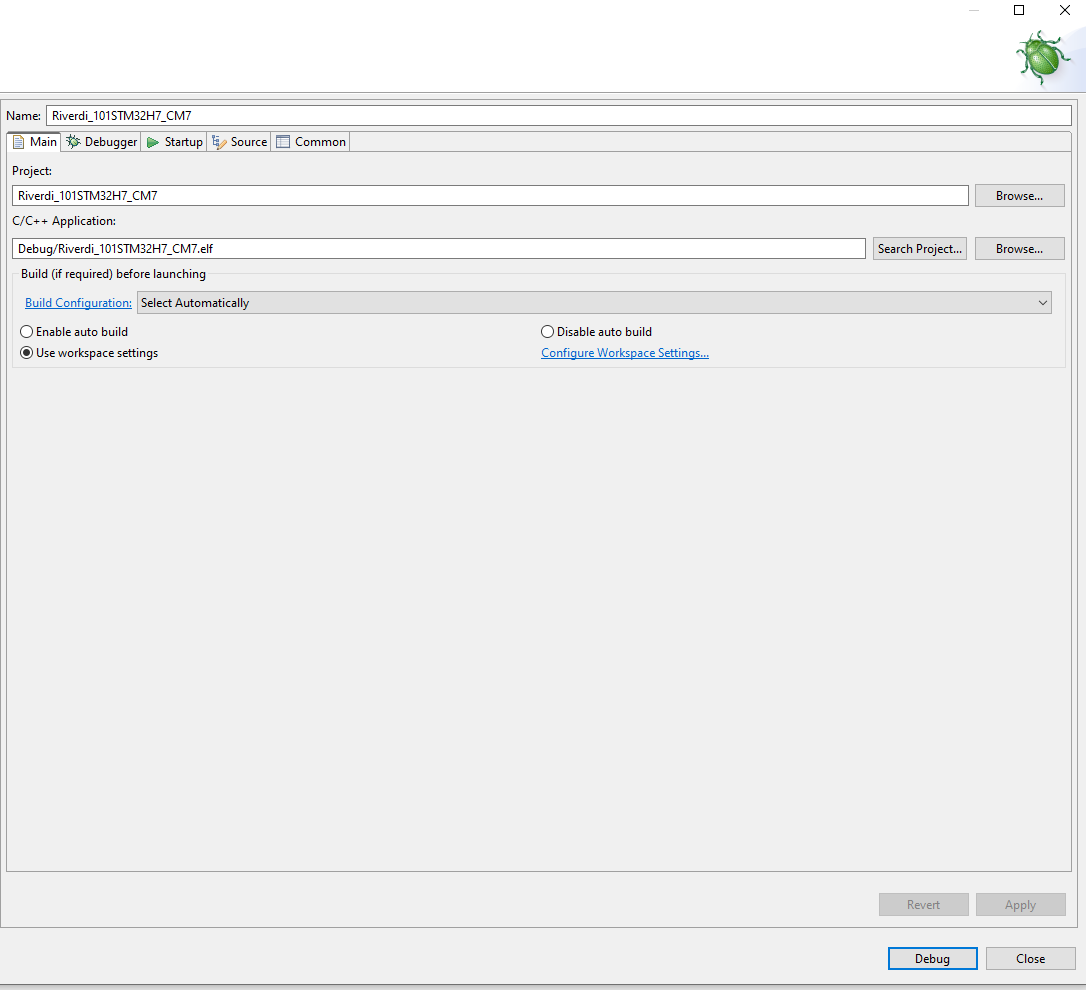The height and width of the screenshot is (990, 1086).
Task: Click the Revert button
Action: pyautogui.click(x=923, y=904)
